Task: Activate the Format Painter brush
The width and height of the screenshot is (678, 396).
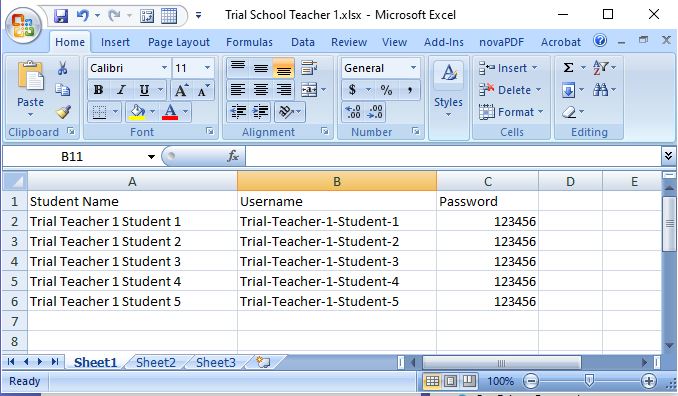Action: point(63,112)
